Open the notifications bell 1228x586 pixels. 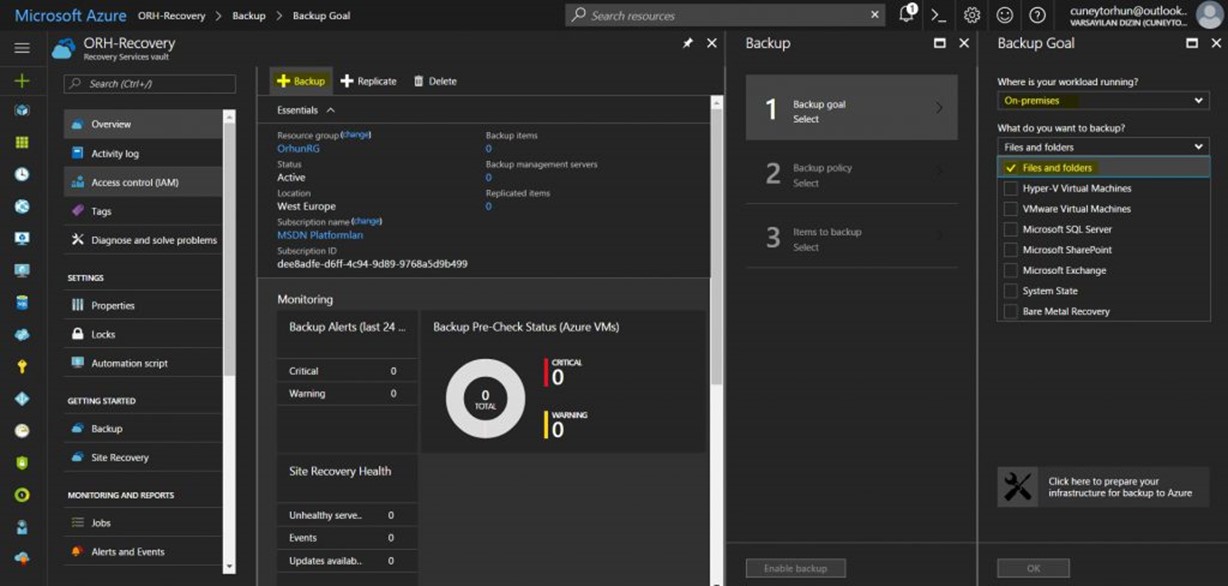click(907, 14)
